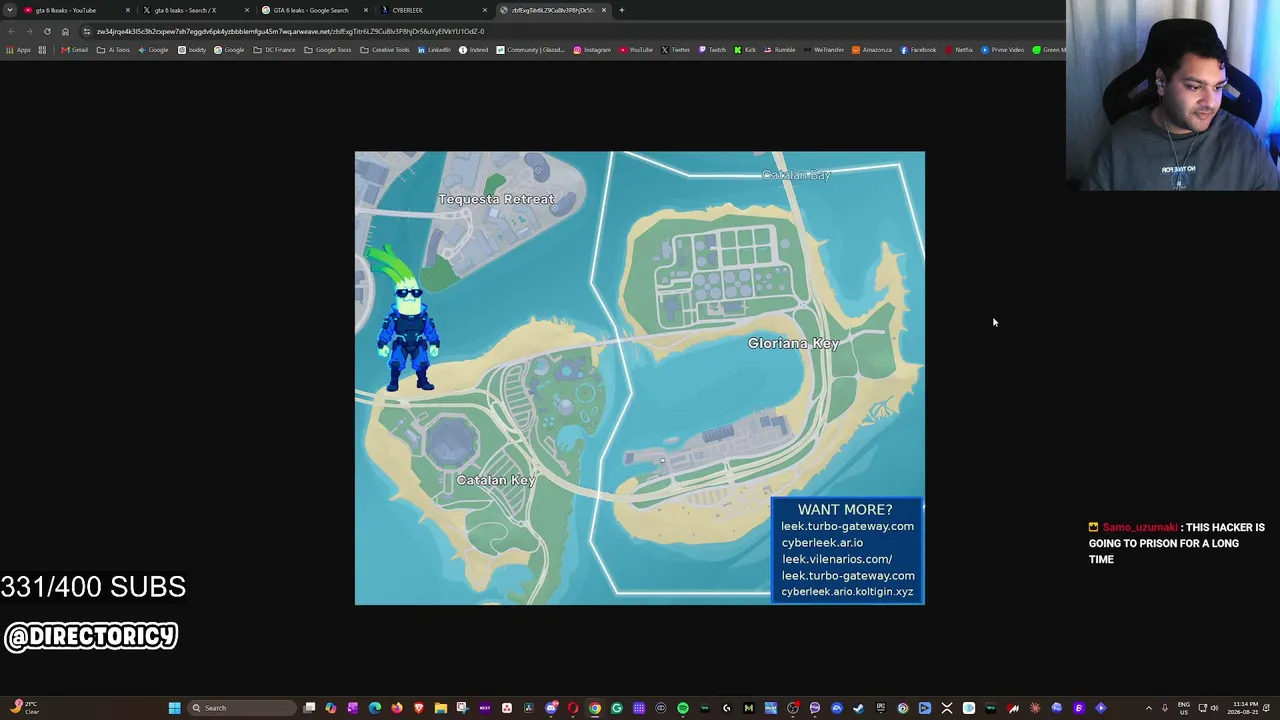Expand the Ai Tools bookmark folder

coord(113,50)
